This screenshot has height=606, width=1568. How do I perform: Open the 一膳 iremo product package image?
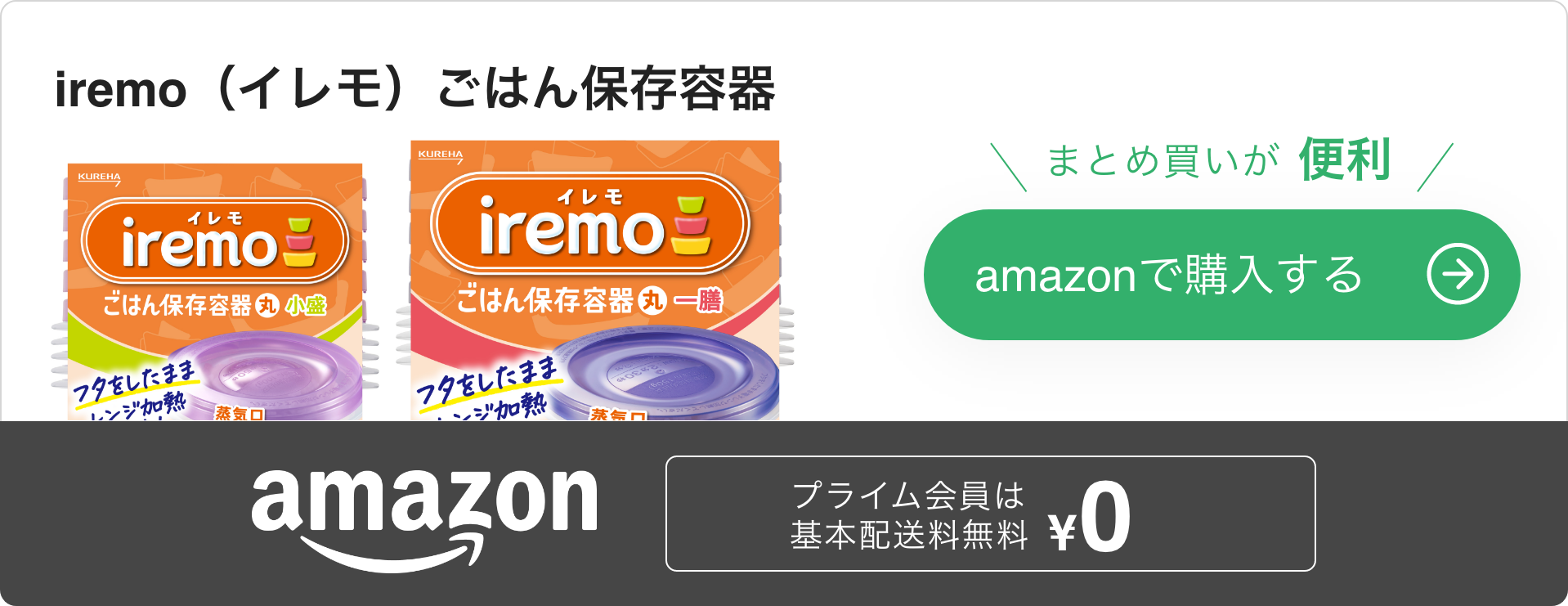pyautogui.click(x=595, y=281)
